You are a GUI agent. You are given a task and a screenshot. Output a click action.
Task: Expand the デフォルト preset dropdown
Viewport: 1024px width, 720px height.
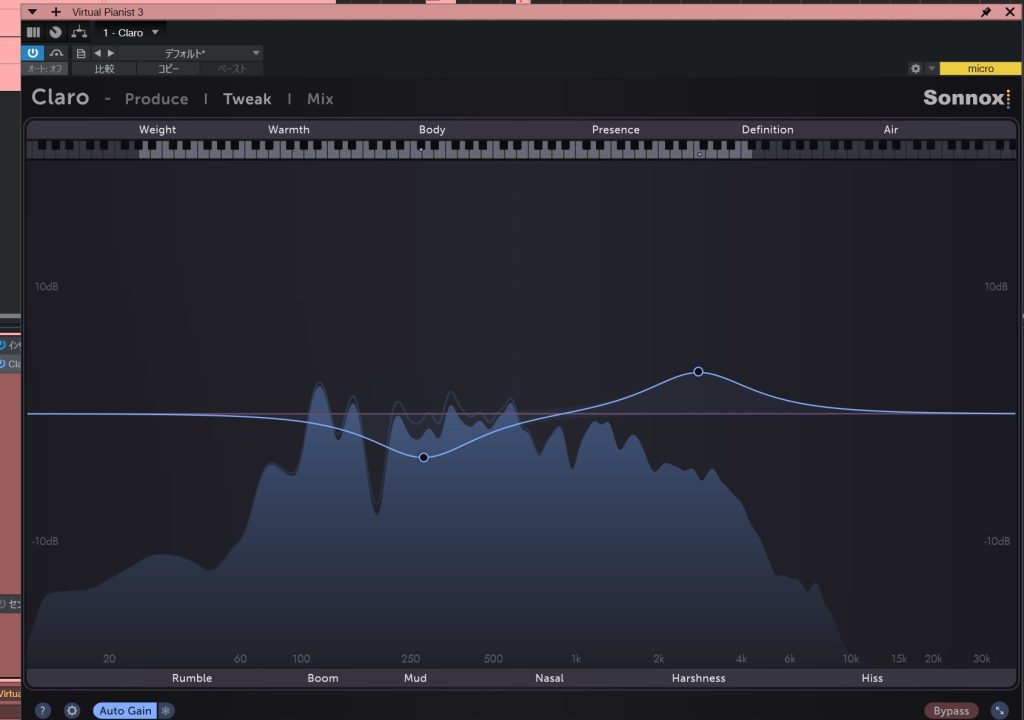click(256, 53)
